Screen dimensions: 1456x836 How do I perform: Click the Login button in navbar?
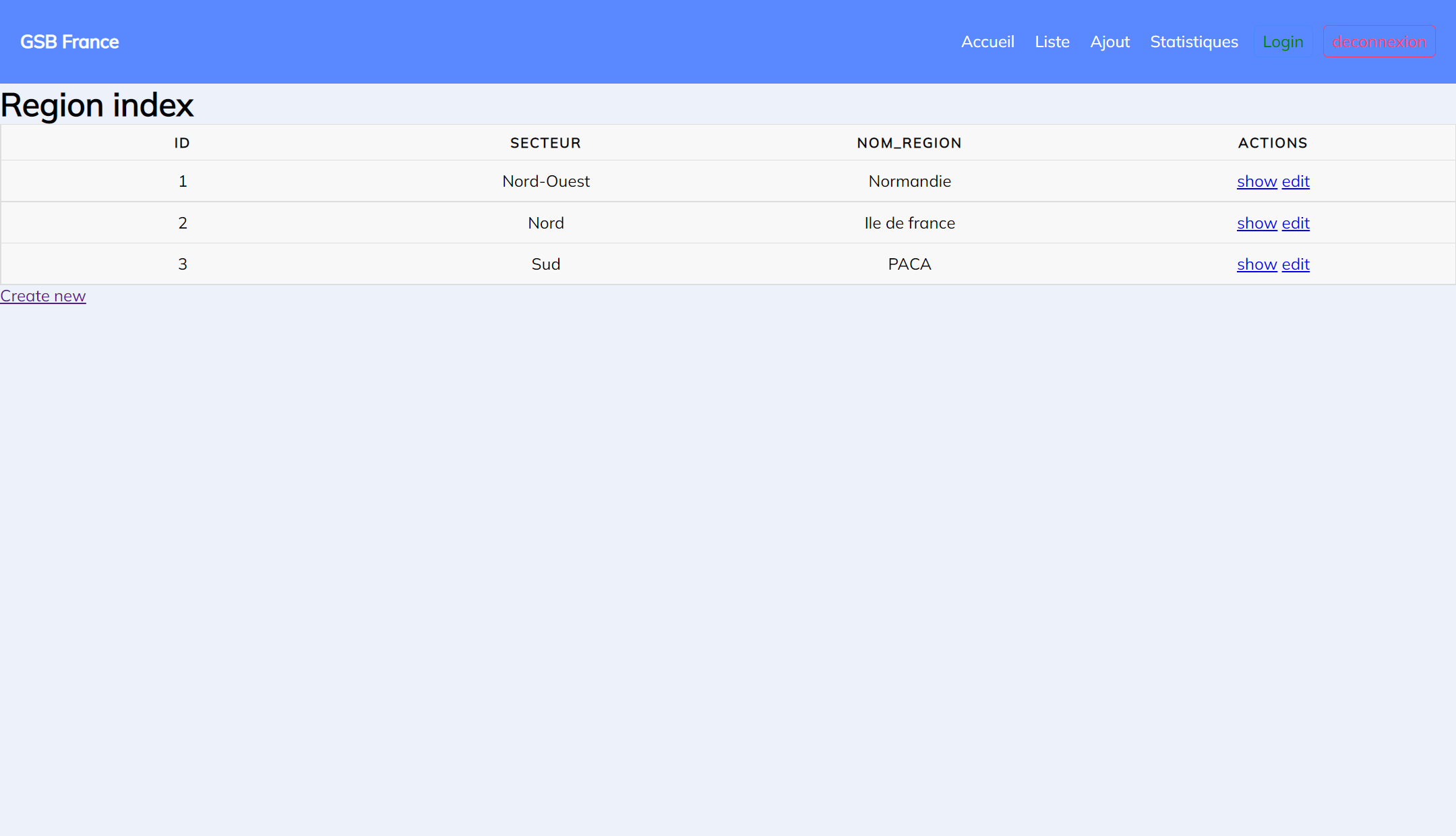pos(1283,42)
